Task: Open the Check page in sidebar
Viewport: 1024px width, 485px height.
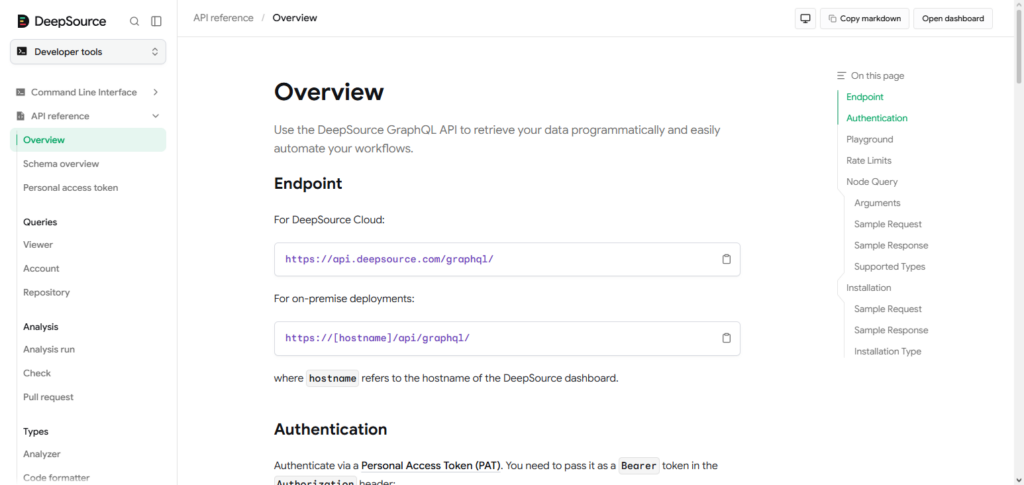Action: coord(37,373)
